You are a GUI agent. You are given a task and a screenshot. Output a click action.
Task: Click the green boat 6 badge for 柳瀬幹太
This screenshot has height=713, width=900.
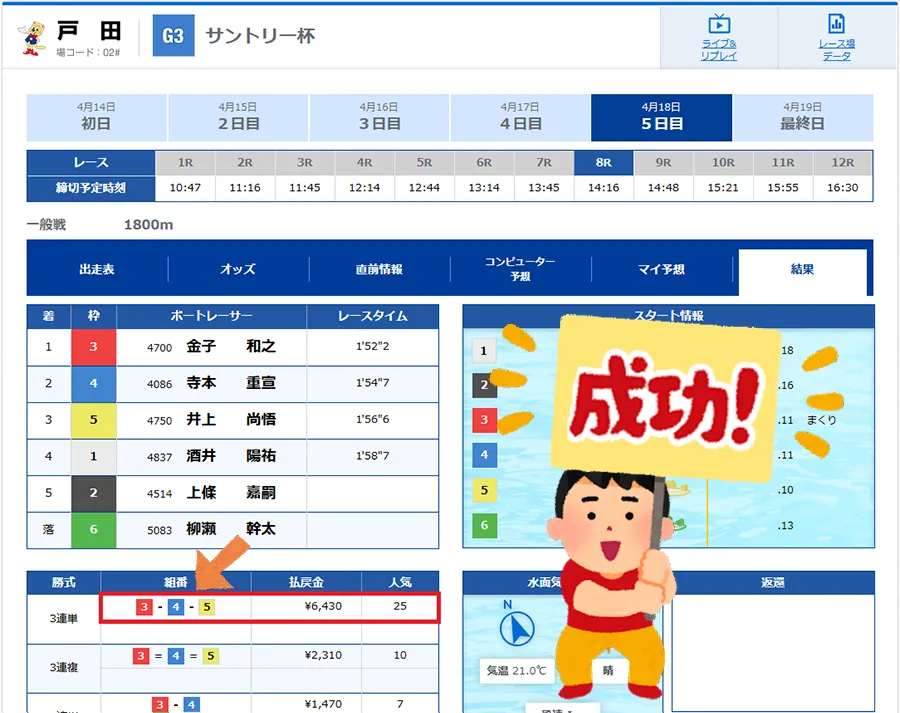point(93,530)
